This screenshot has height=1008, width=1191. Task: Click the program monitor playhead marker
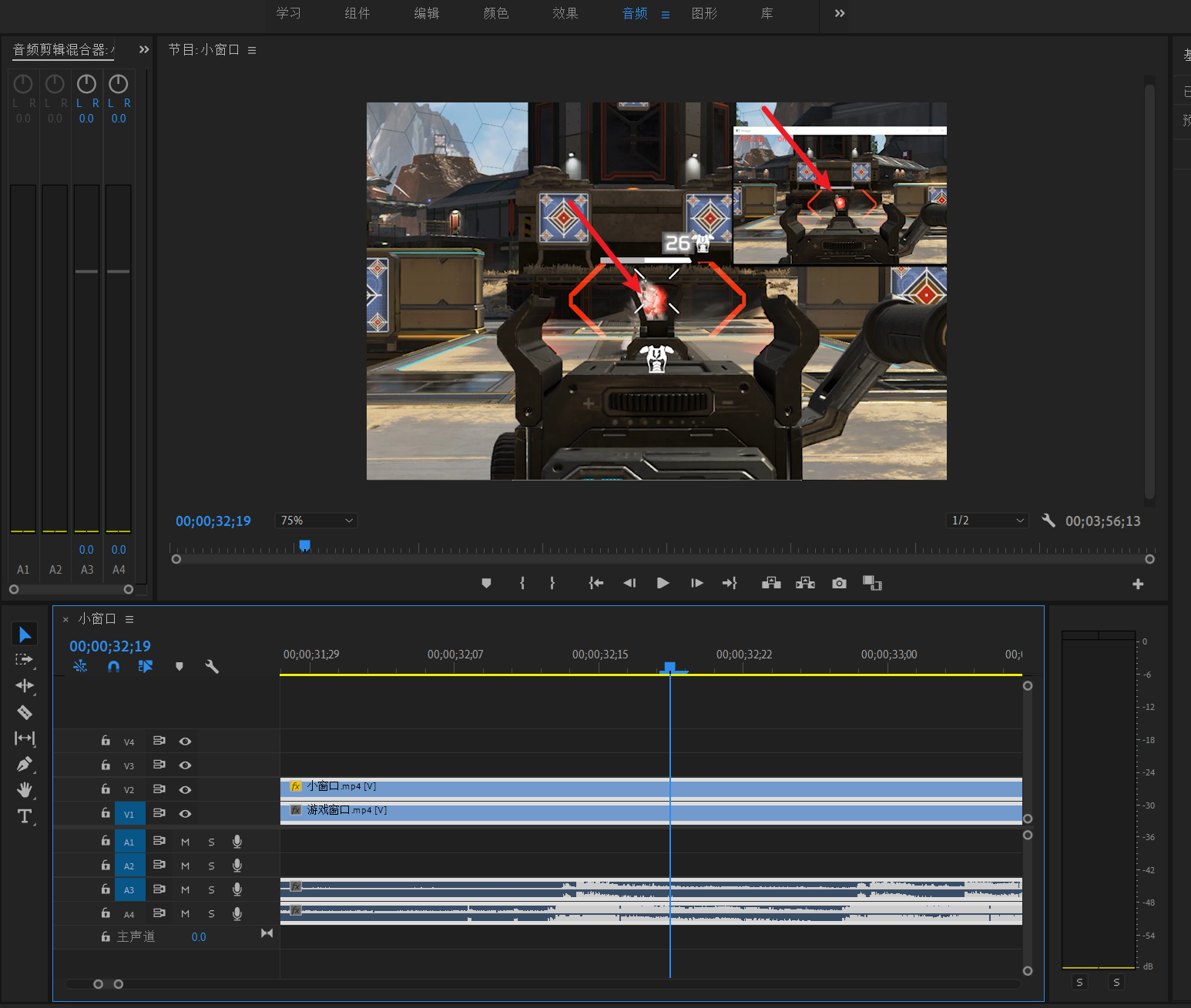(x=305, y=545)
